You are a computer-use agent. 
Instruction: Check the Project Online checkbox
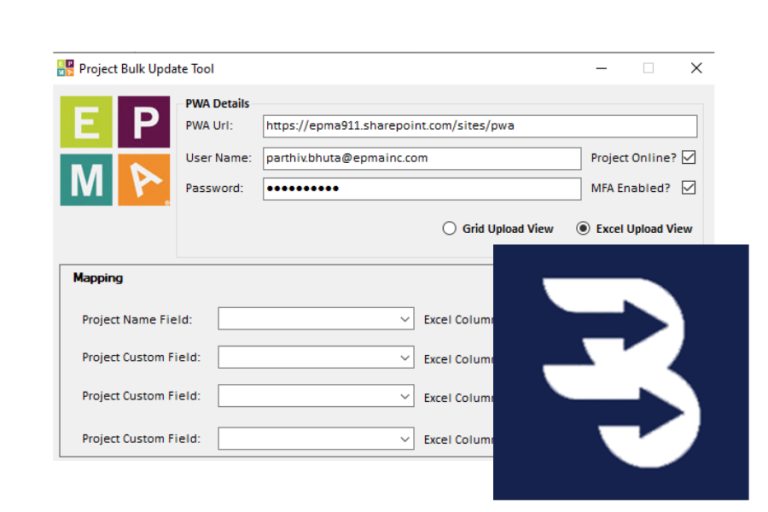[689, 157]
